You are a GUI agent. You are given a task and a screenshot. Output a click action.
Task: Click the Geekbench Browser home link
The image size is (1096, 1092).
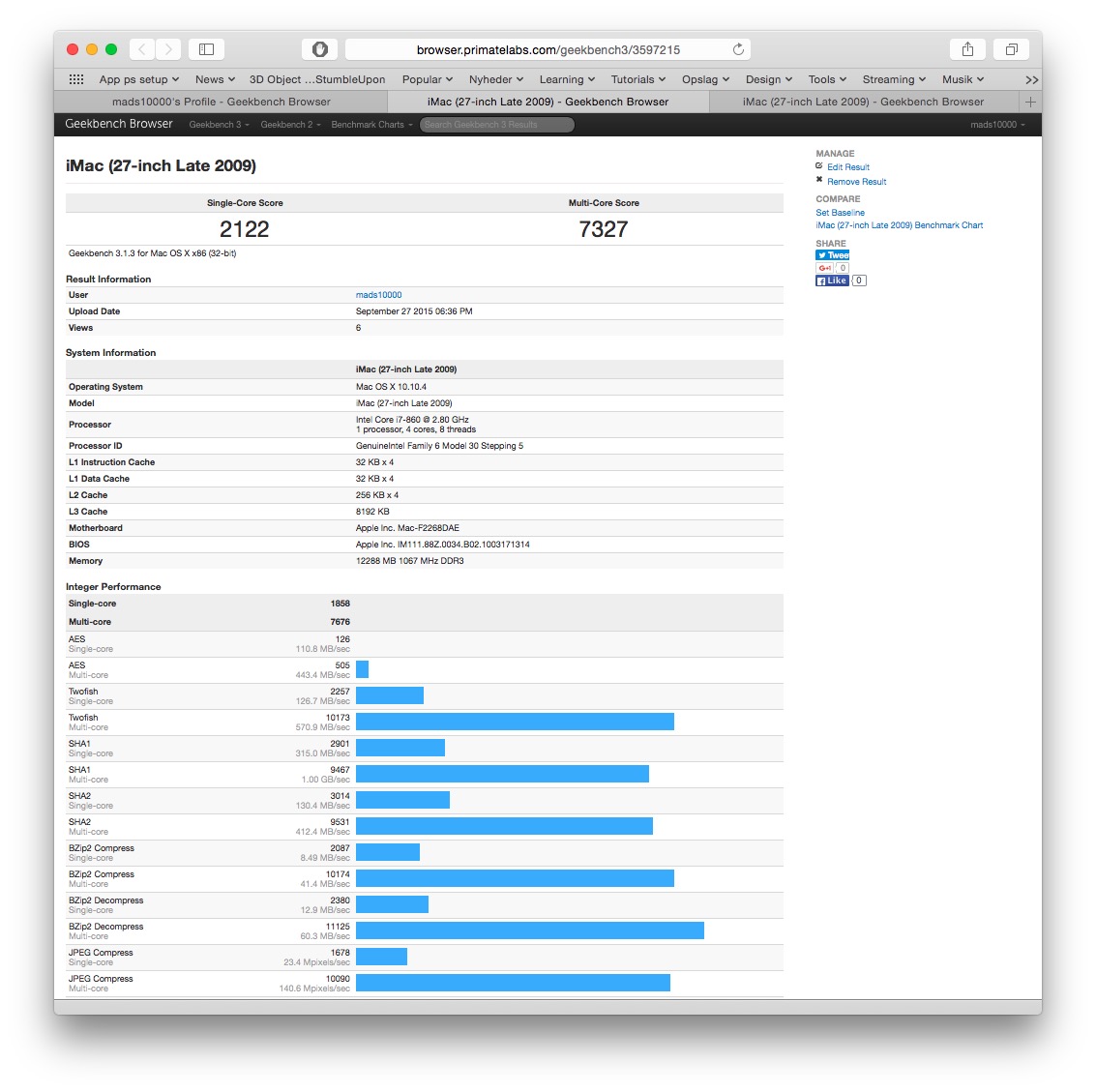click(x=119, y=124)
